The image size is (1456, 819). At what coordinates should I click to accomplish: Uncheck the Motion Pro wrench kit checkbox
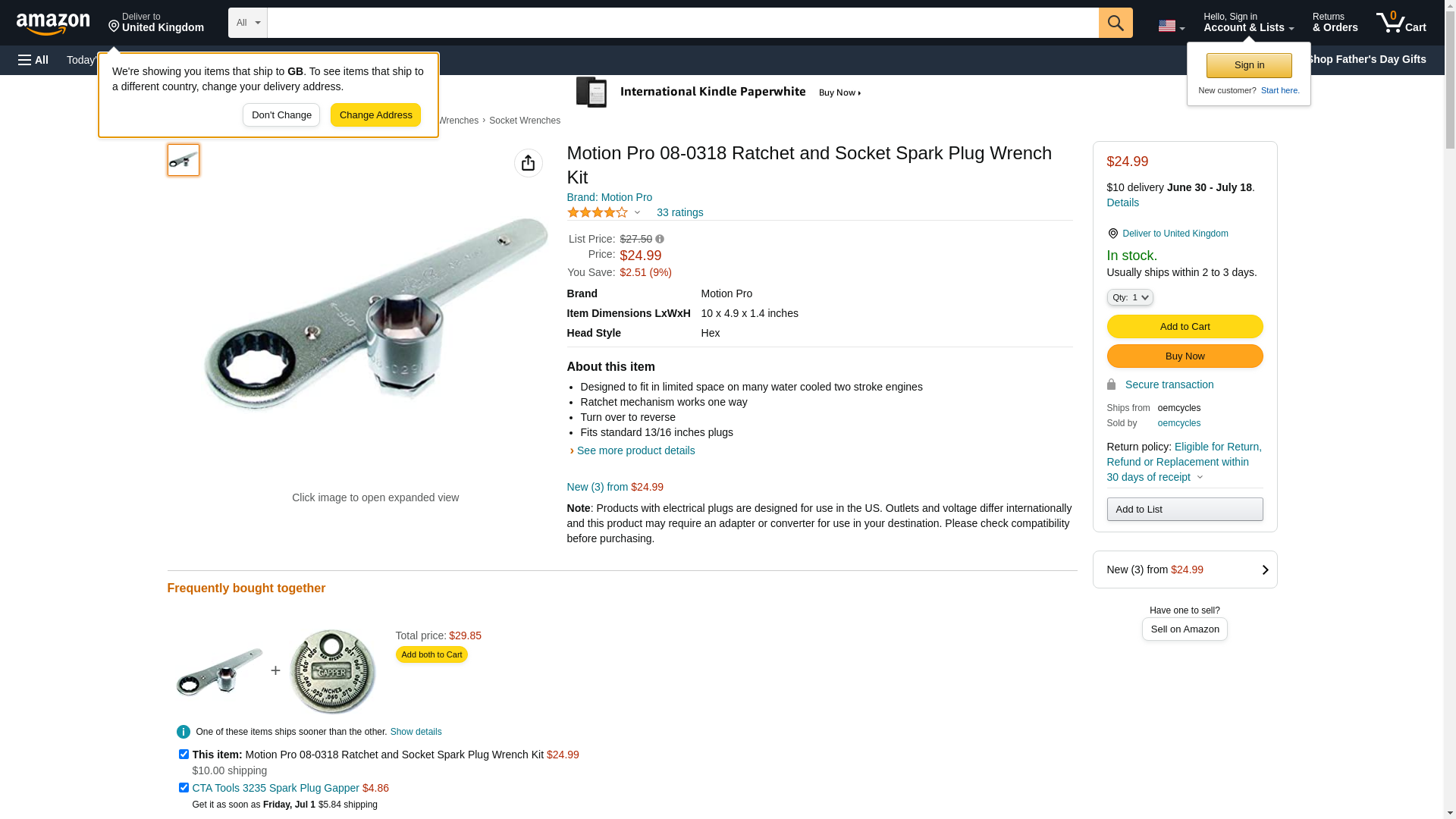tap(184, 755)
